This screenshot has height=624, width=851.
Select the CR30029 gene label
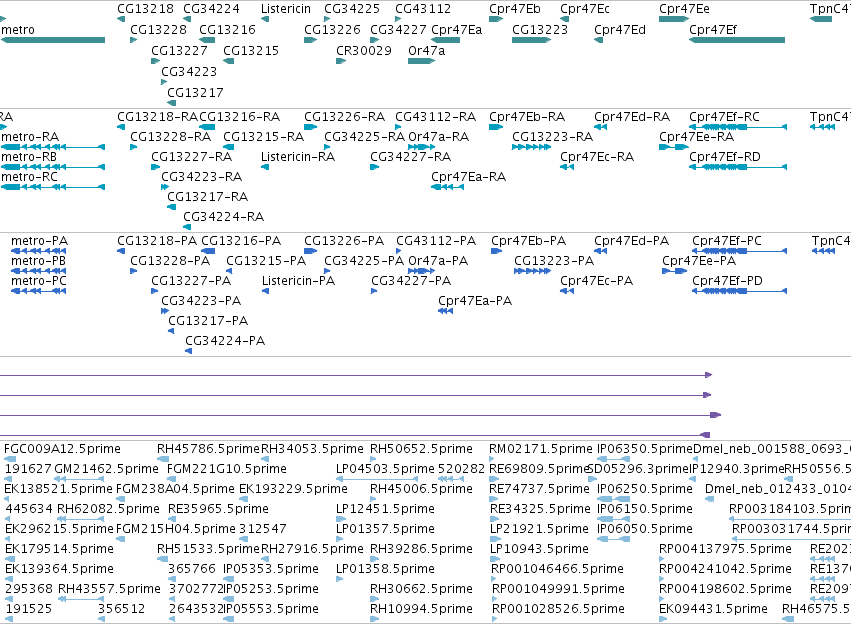pos(364,50)
